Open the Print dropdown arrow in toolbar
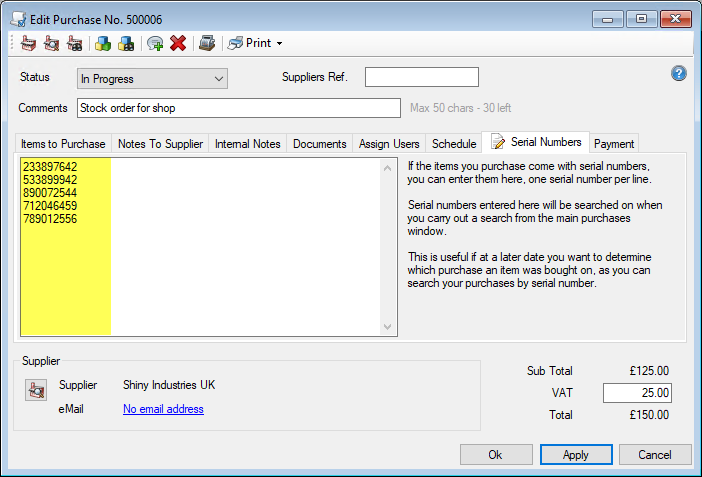Screen dimensions: 702x477 point(279,44)
